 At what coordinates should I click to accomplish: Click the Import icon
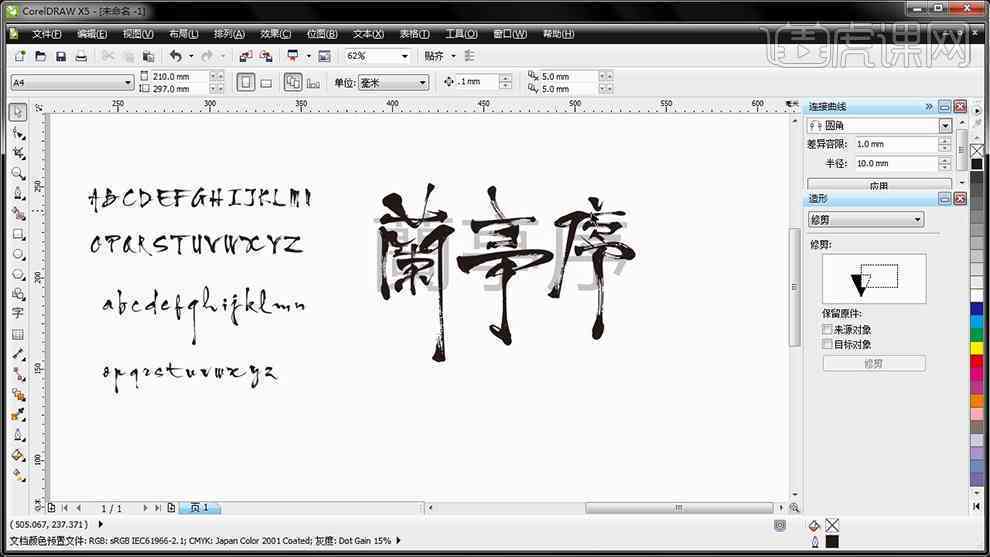246,56
